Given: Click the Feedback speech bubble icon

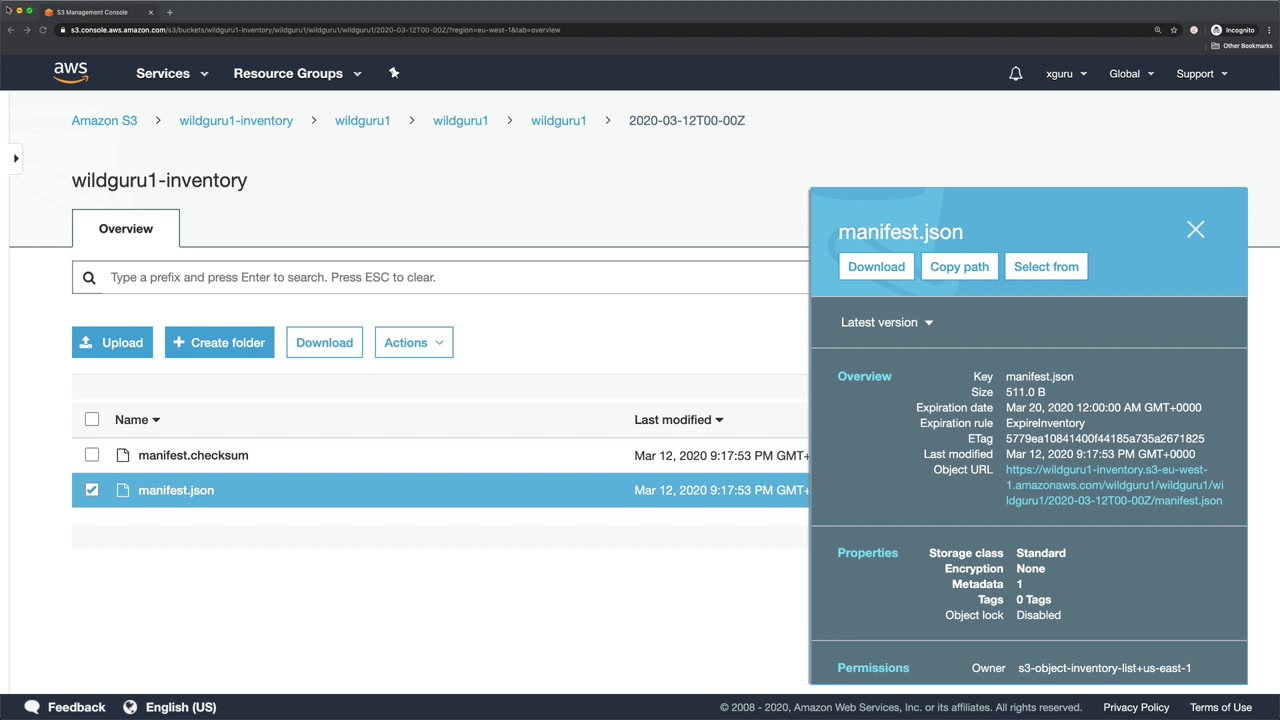Looking at the screenshot, I should (x=32, y=707).
